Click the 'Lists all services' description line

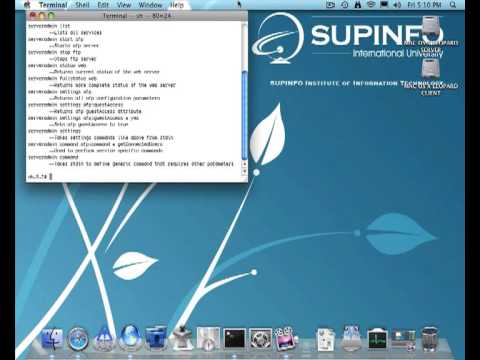75,32
